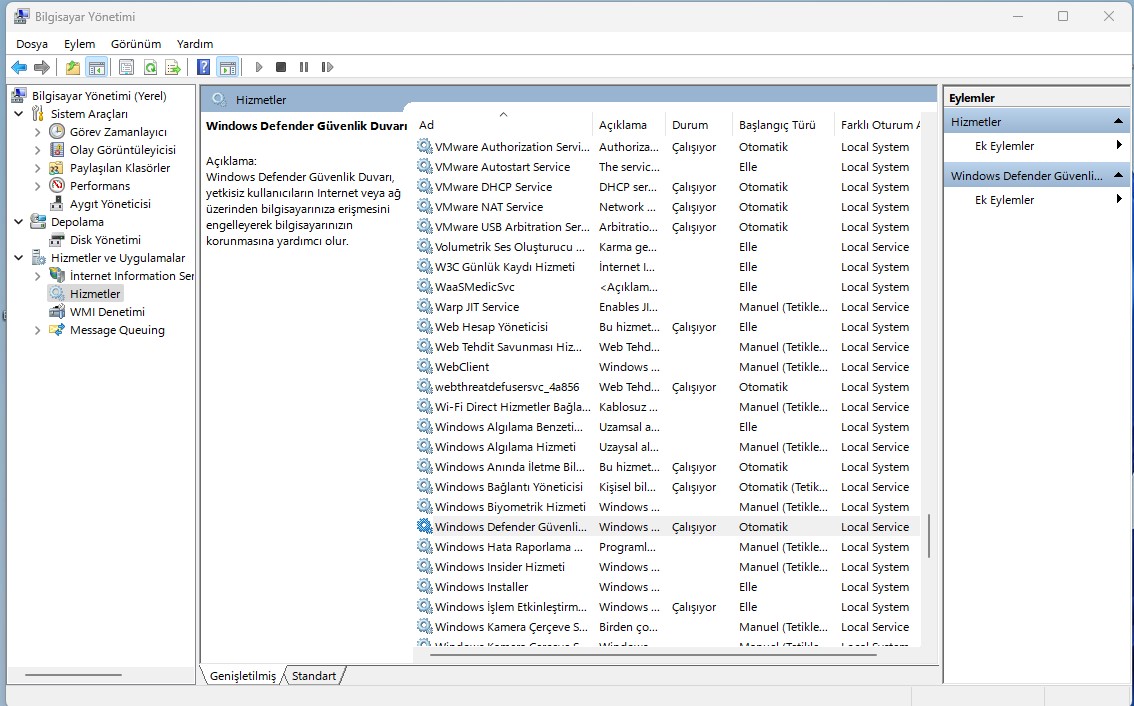The height and width of the screenshot is (706, 1134).
Task: Start the selected service with play icon
Action: coord(259,67)
